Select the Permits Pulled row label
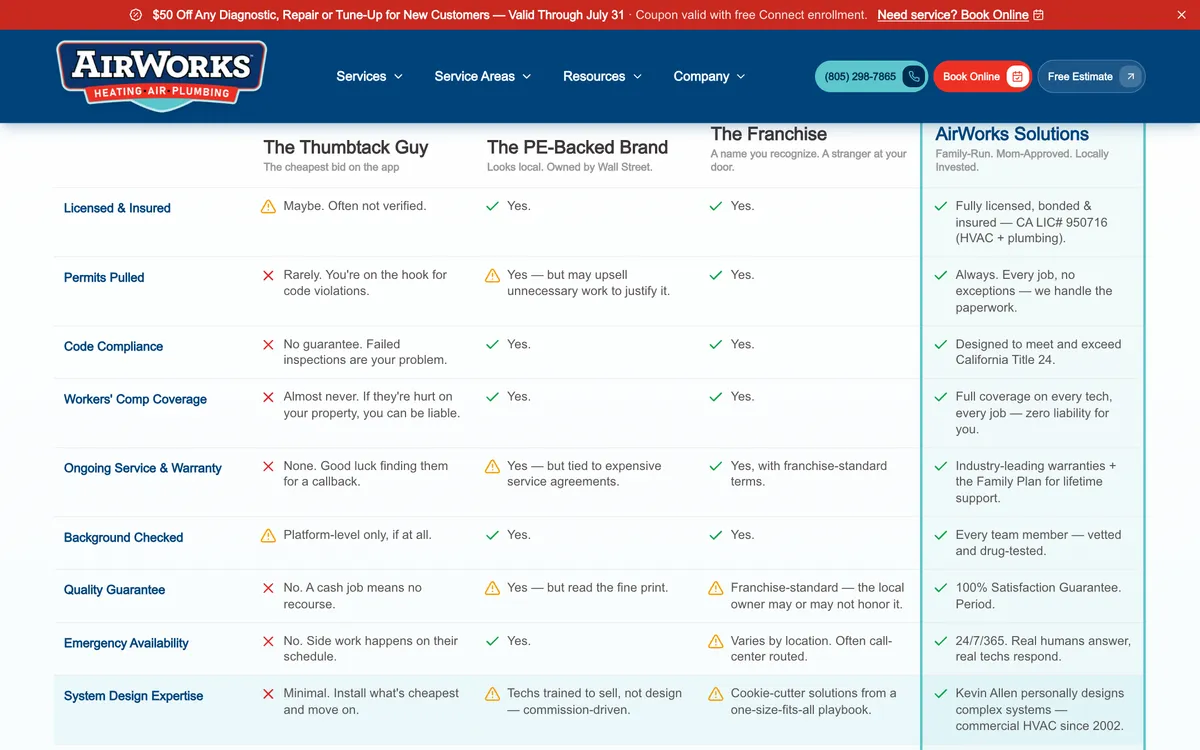1200x750 pixels. click(x=104, y=277)
